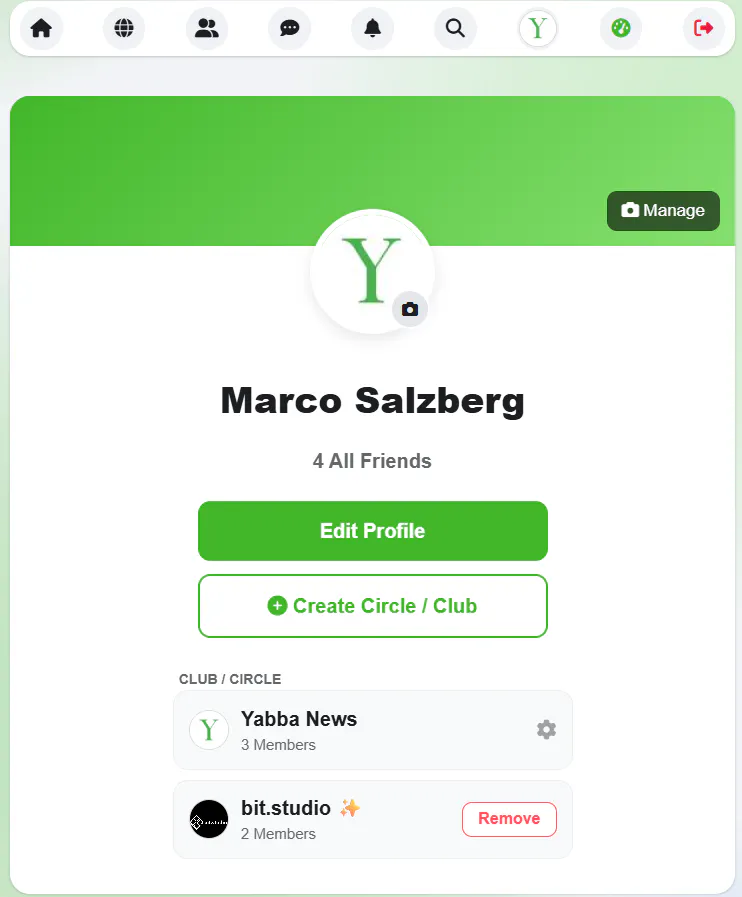Click the bit.studio black logo thumbnail
The height and width of the screenshot is (897, 742).
[x=209, y=819]
